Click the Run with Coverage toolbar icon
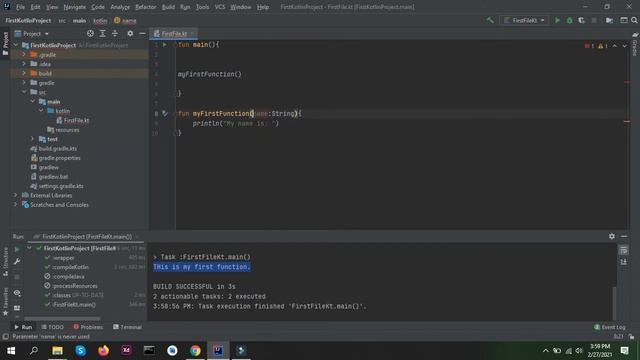The image size is (640, 360). (582, 20)
